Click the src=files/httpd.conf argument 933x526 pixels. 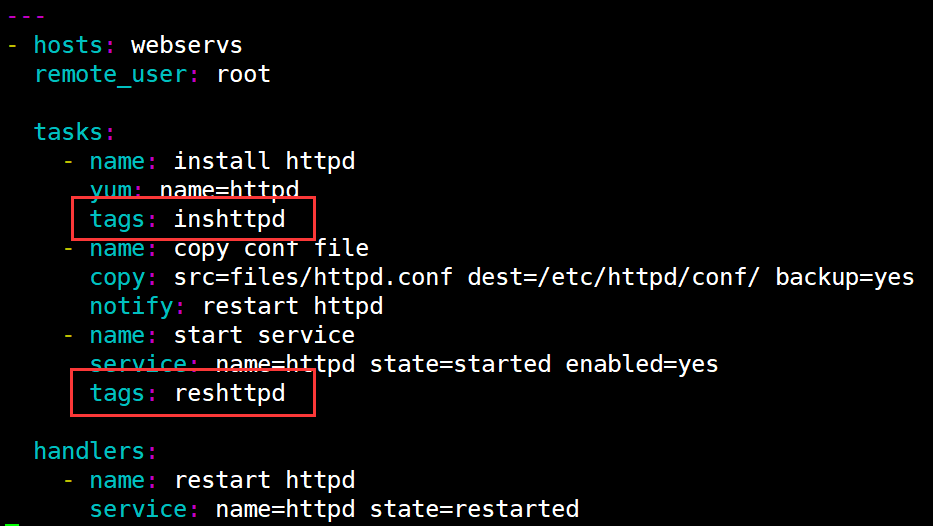(x=313, y=277)
